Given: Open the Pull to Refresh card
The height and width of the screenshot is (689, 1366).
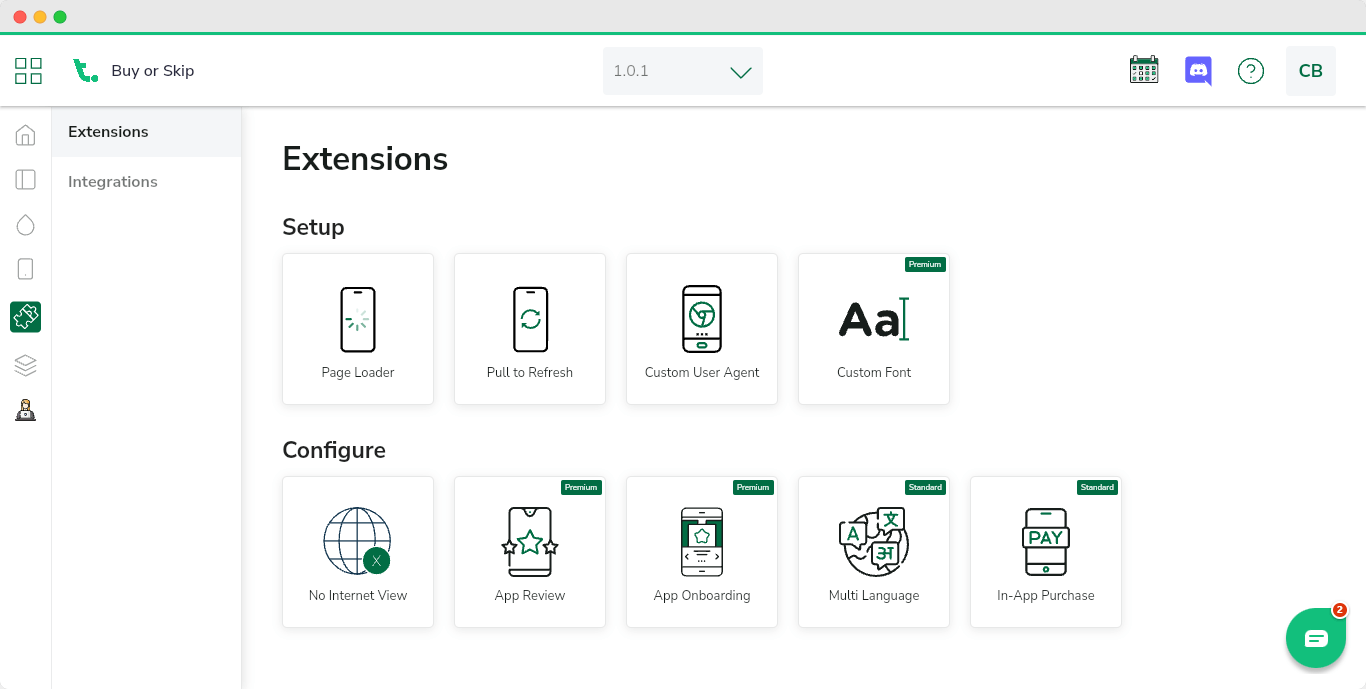Looking at the screenshot, I should [530, 329].
